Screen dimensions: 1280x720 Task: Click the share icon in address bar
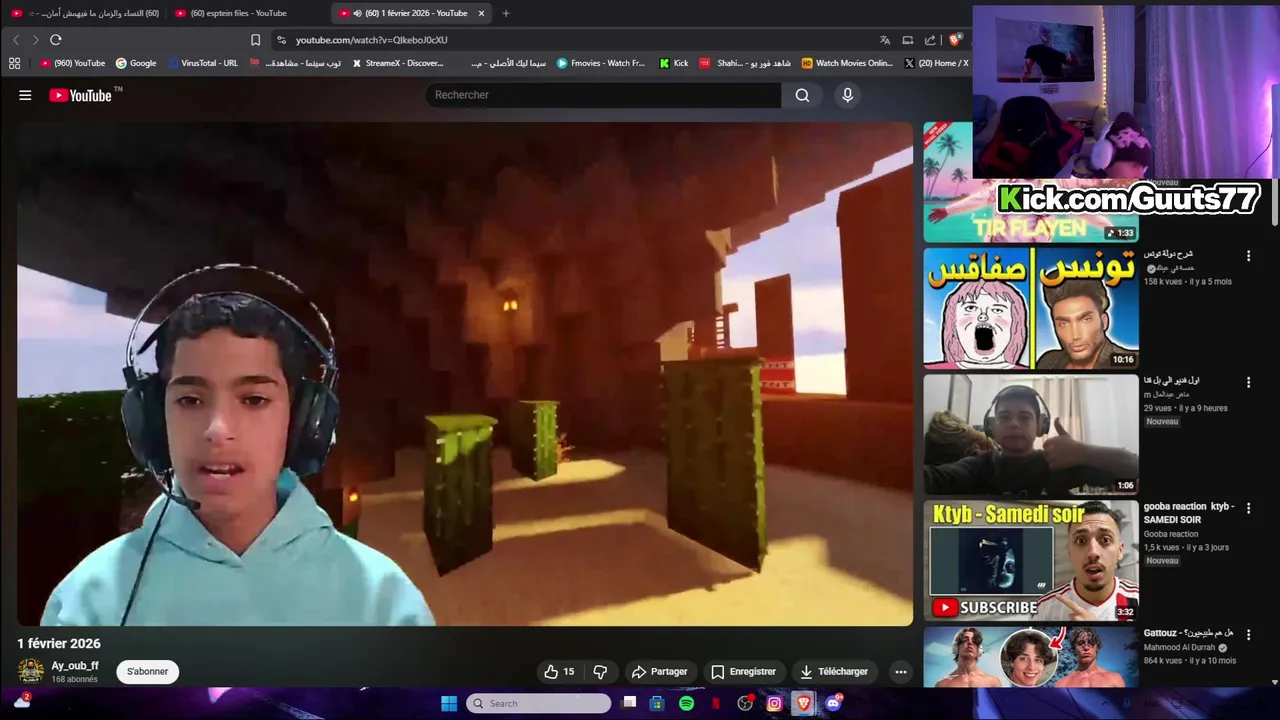tap(930, 40)
